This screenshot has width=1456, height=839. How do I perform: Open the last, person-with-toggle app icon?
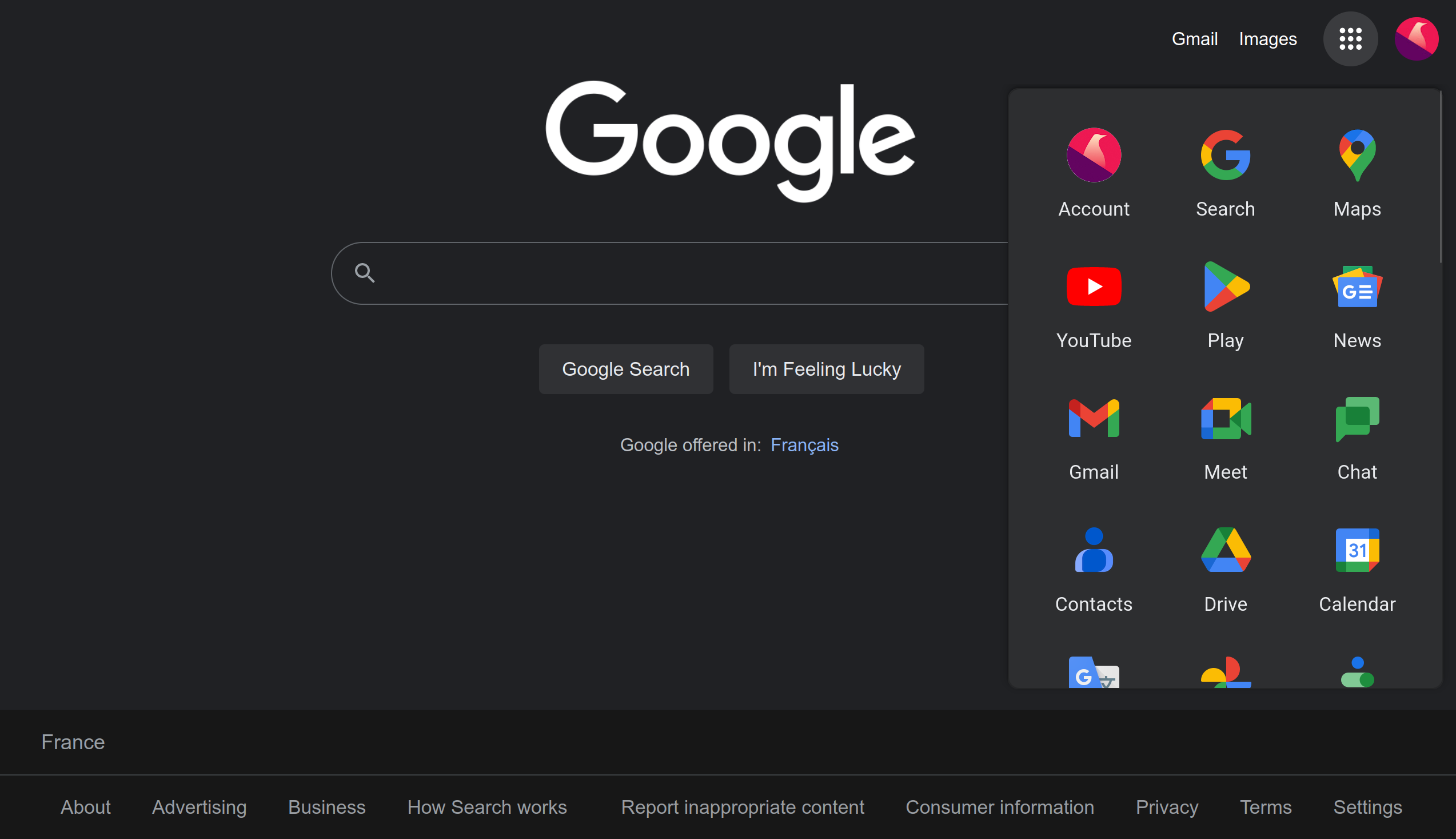1357,671
